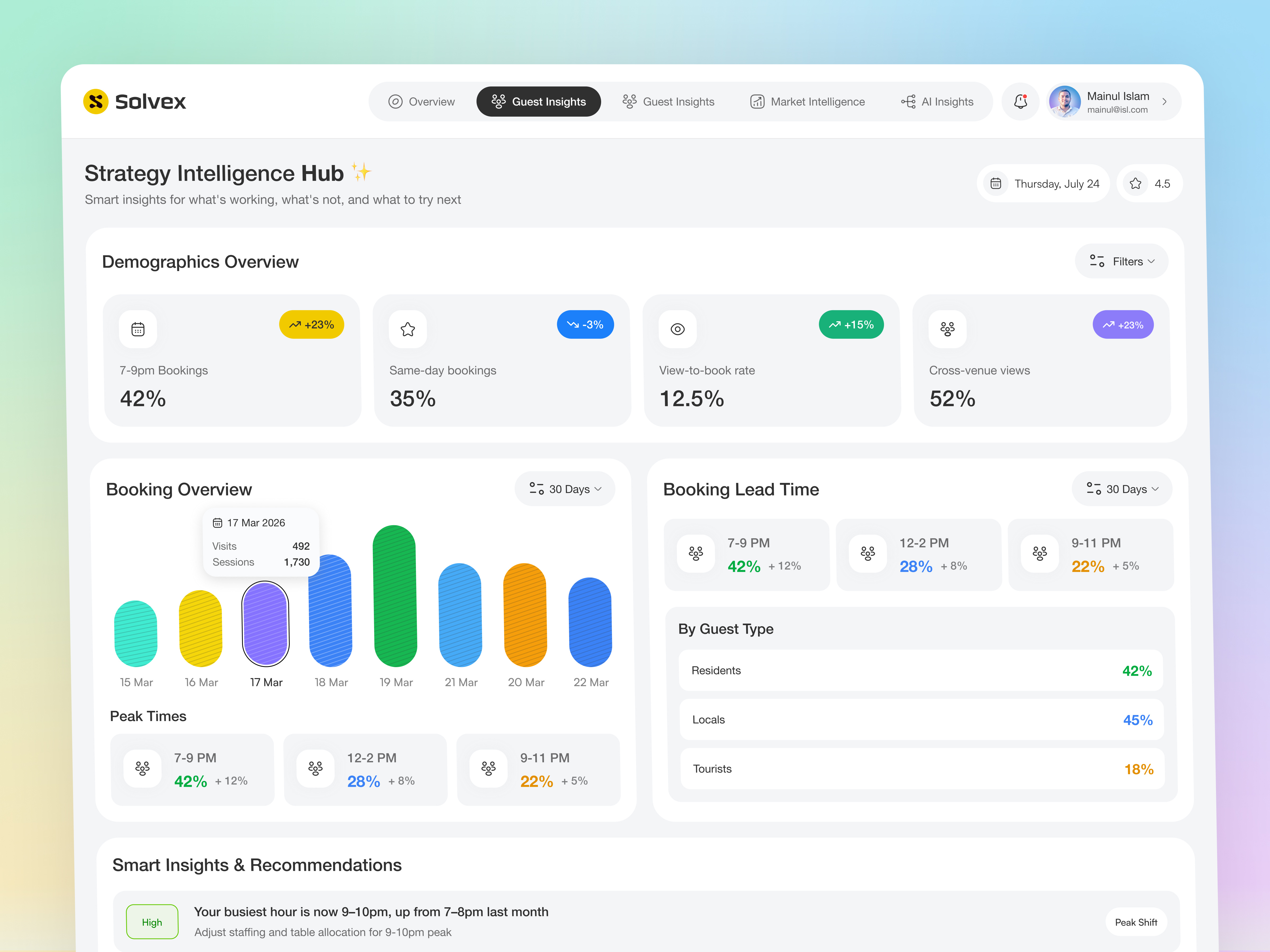Select the eye icon on View-to-book rate card
The height and width of the screenshot is (952, 1270).
point(678,329)
